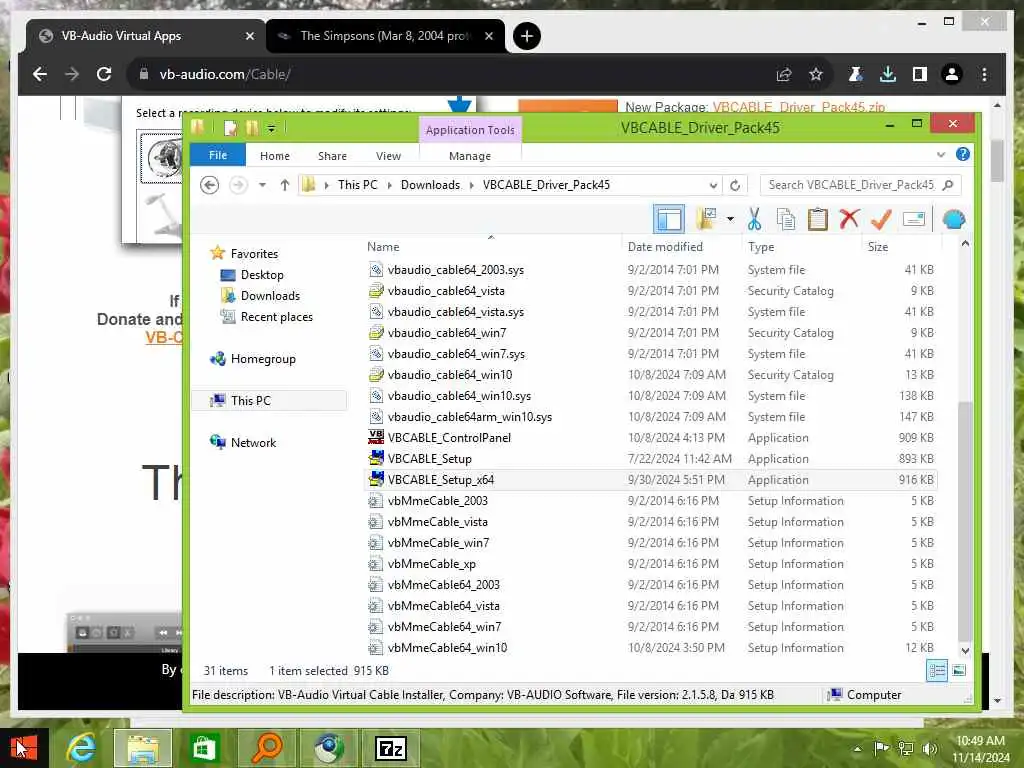Select the VBCABLE_ControlPanel application file
The width and height of the screenshot is (1024, 768).
449,438
